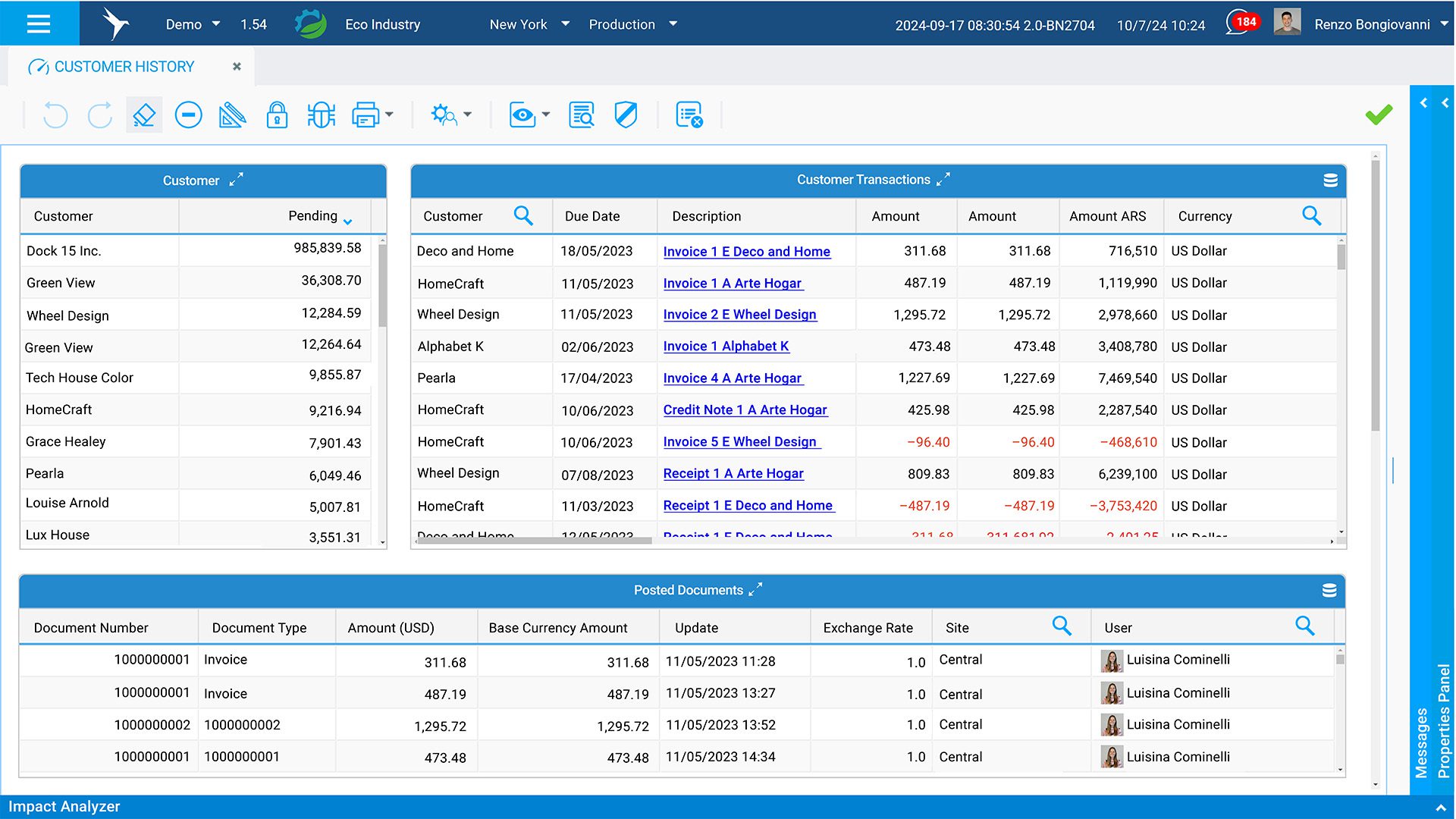Click the ruler and pencil design icon
The width and height of the screenshot is (1456, 819).
pyautogui.click(x=232, y=115)
